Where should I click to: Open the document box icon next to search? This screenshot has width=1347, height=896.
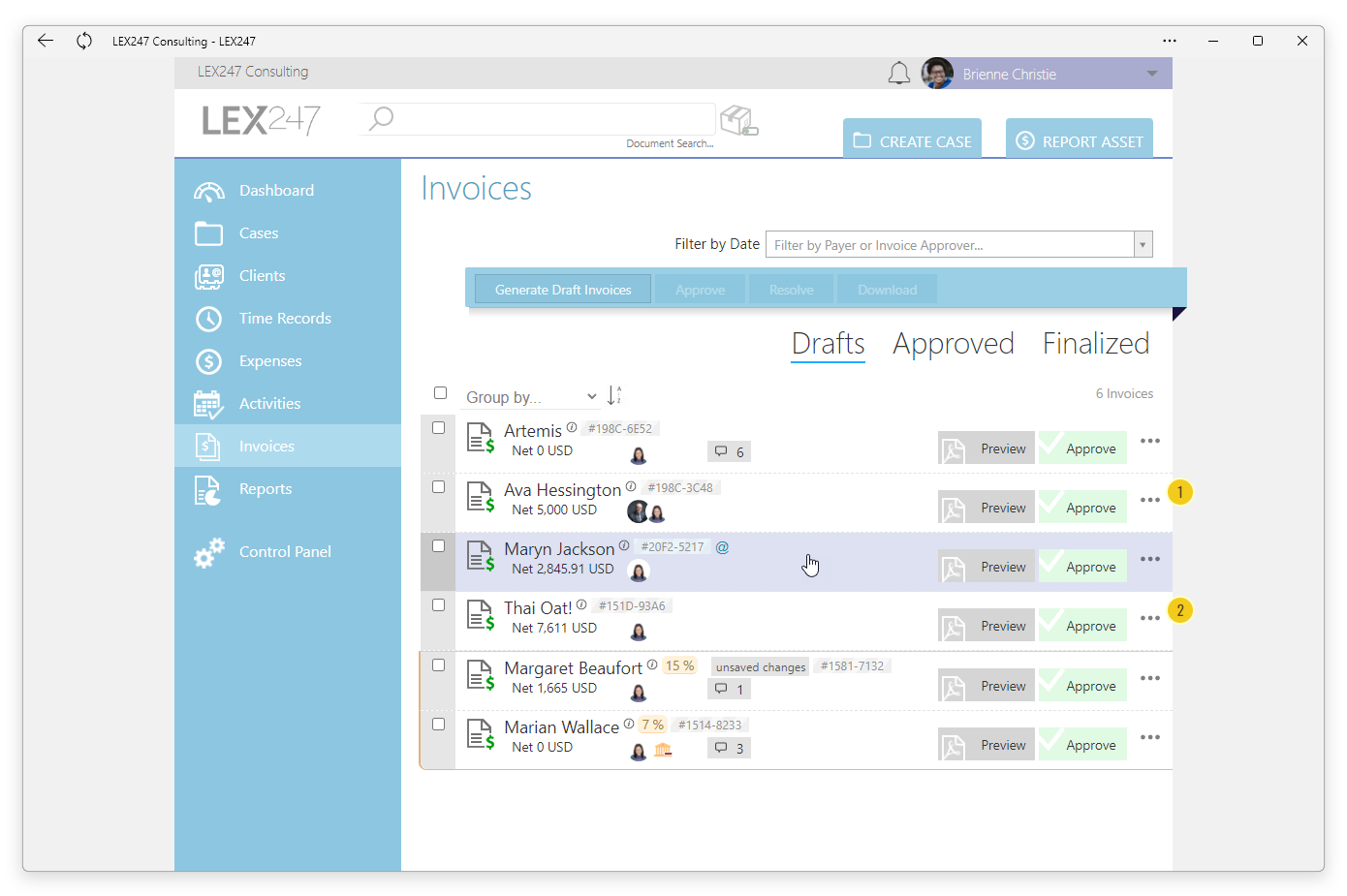(738, 121)
